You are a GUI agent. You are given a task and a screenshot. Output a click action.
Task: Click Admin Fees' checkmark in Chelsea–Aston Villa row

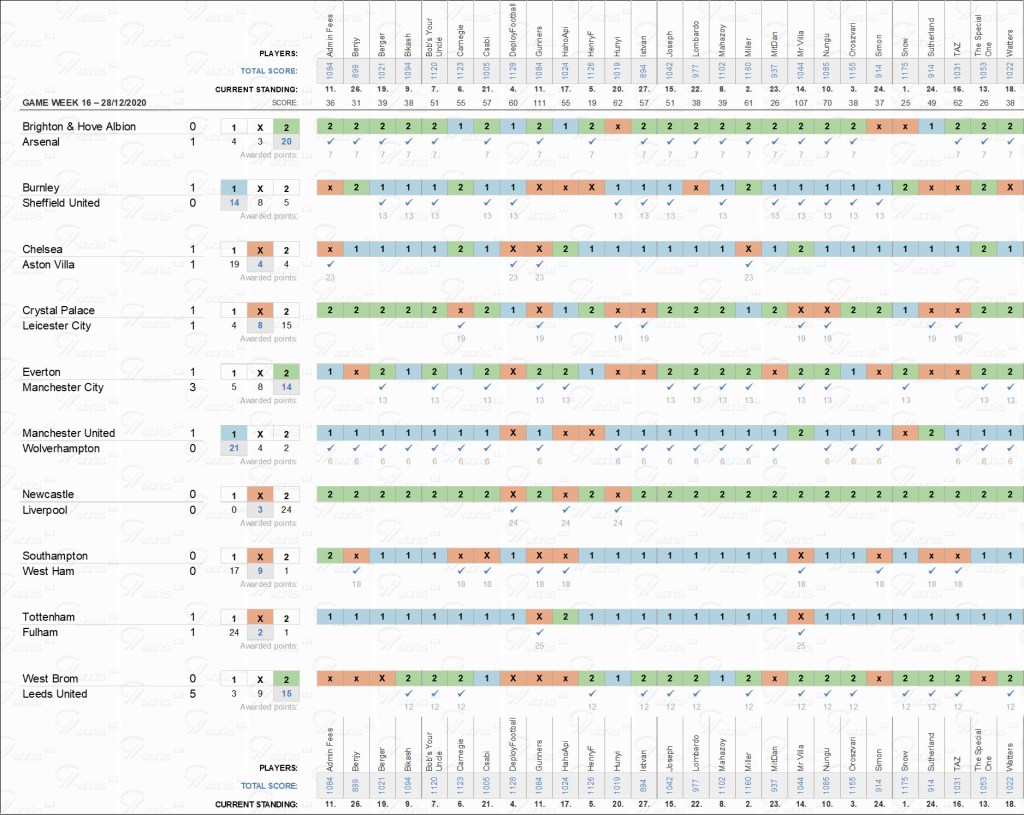[330, 263]
